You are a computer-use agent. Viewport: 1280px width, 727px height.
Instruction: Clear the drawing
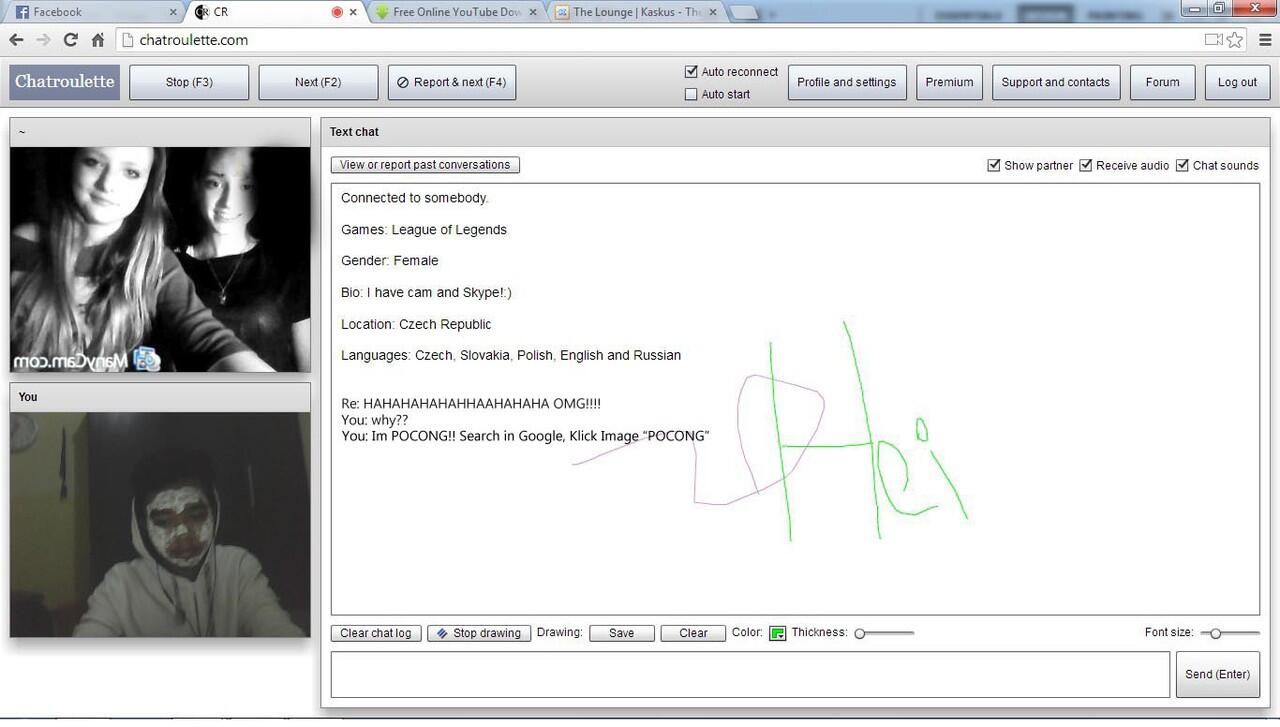point(693,633)
